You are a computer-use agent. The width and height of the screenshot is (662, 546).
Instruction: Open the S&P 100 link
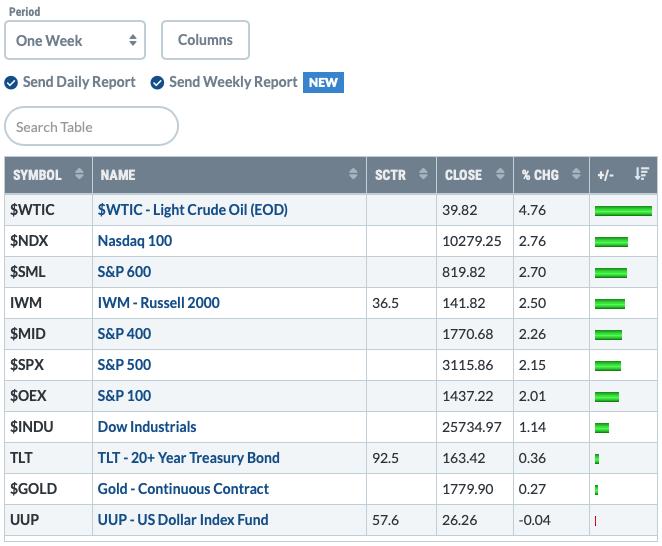[x=124, y=396]
